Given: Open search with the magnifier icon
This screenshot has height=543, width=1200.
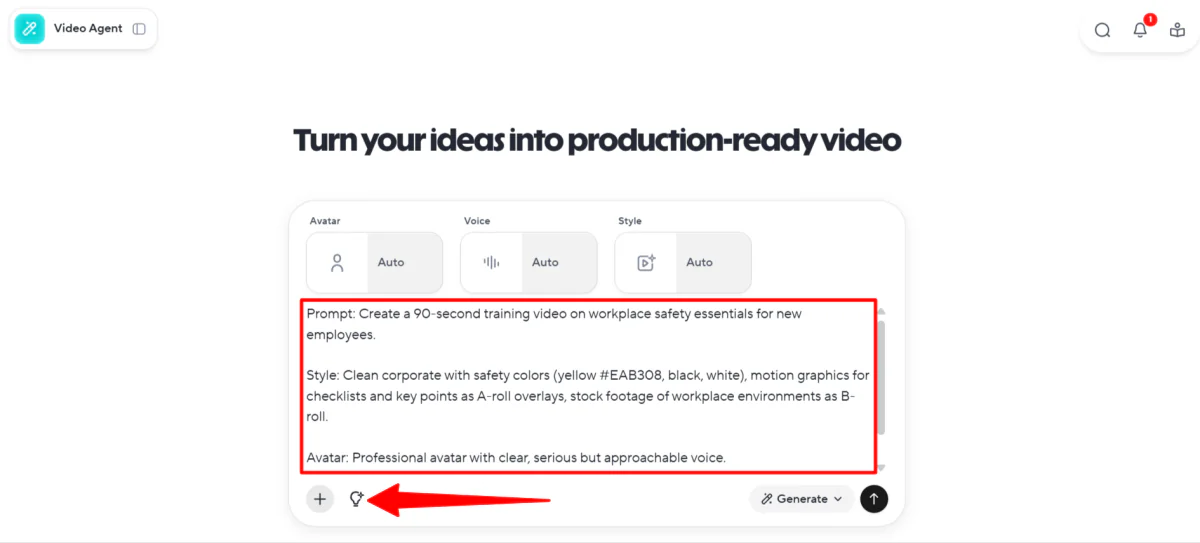Looking at the screenshot, I should [1102, 30].
